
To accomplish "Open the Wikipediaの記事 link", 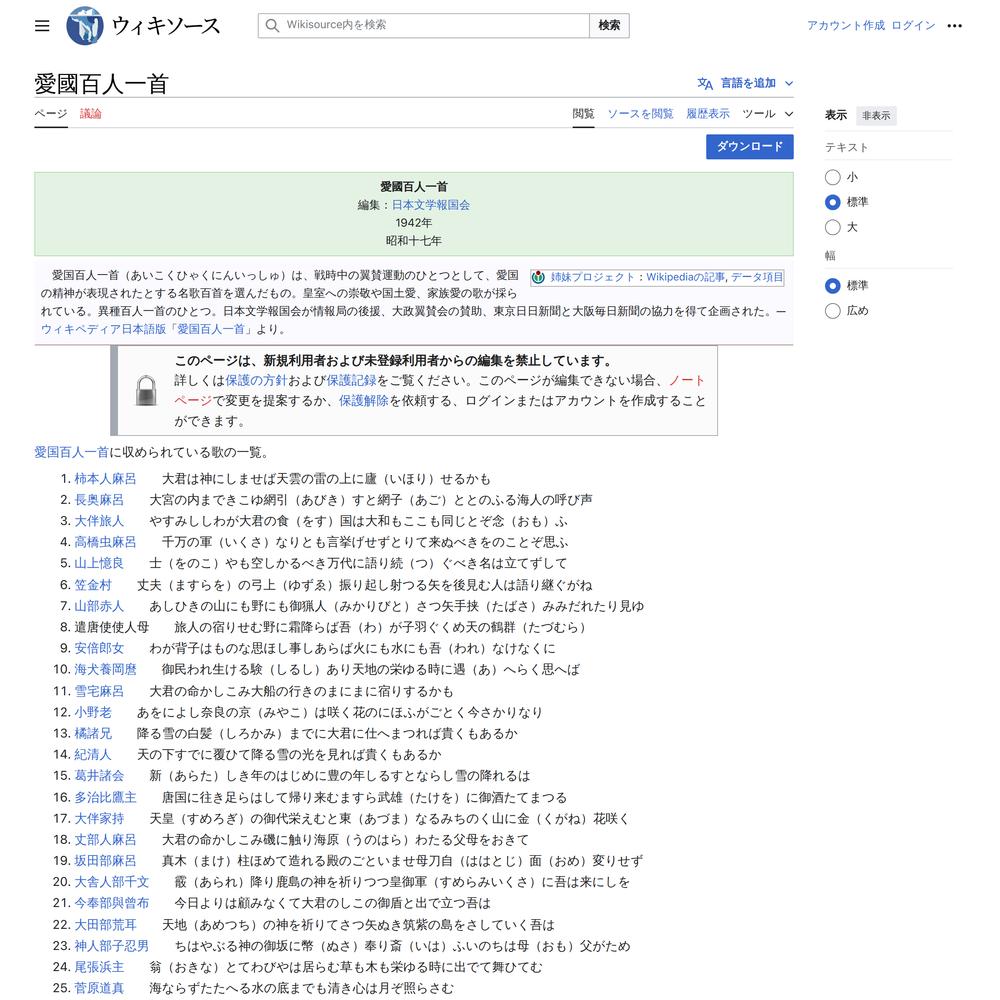I will (x=685, y=277).
